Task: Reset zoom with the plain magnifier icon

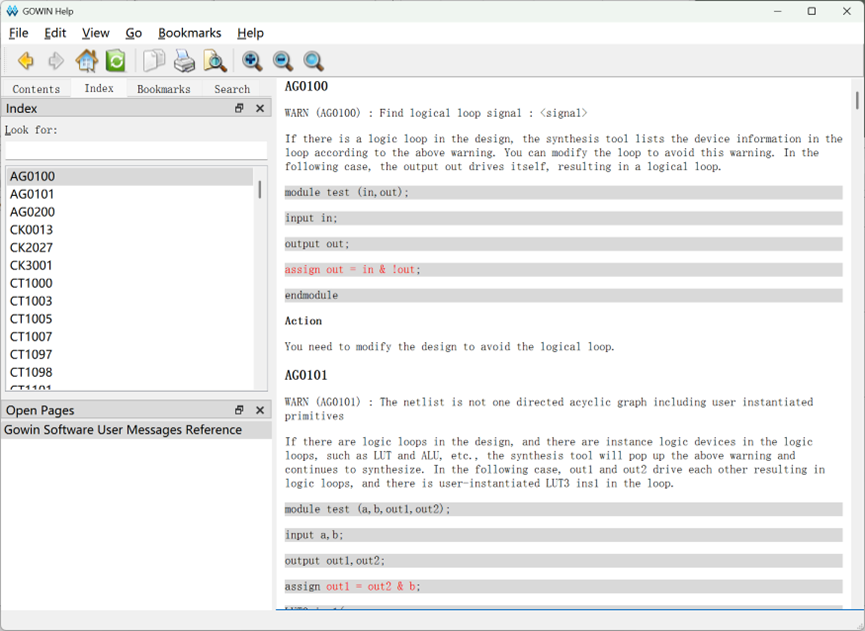Action: 313,61
